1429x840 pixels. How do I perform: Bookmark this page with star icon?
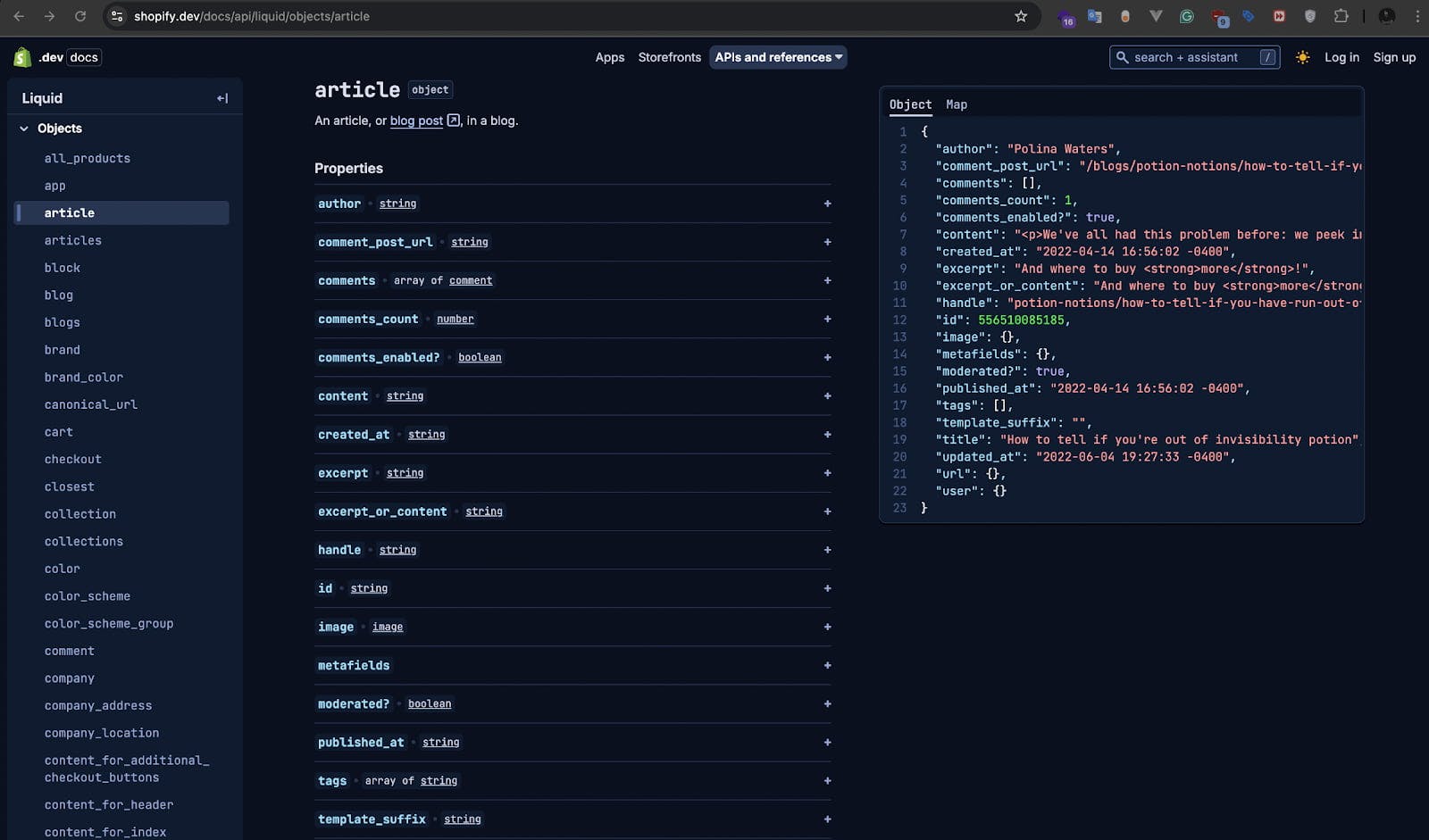point(1021,16)
